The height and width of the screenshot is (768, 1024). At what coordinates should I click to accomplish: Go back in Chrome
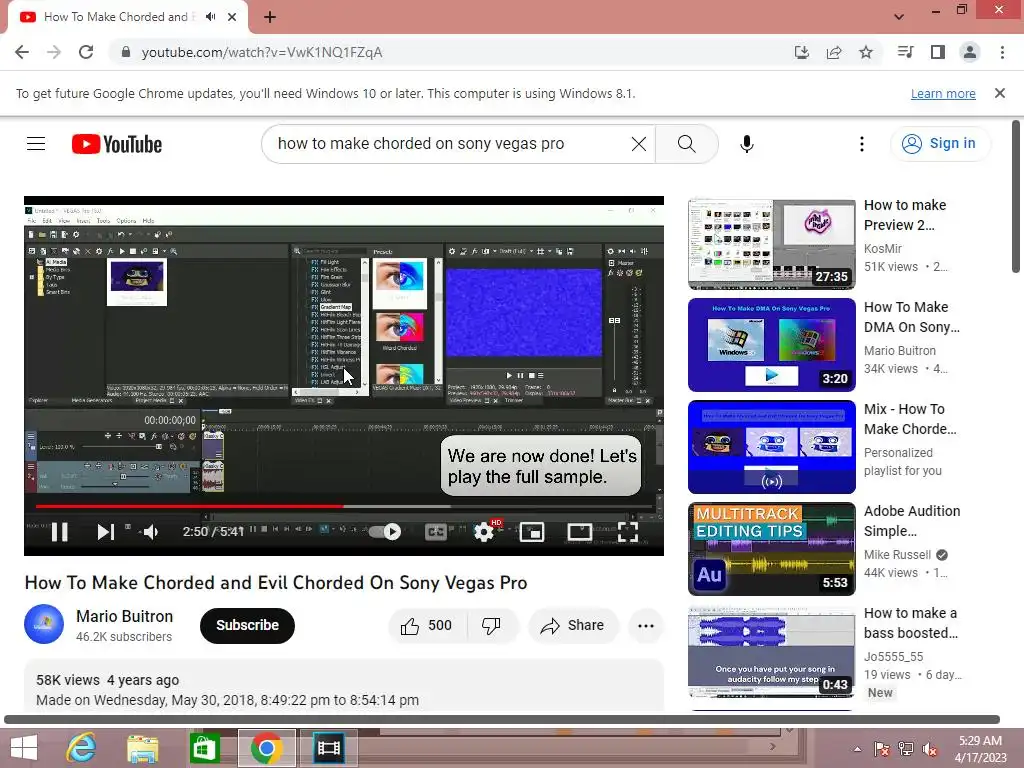tap(22, 52)
